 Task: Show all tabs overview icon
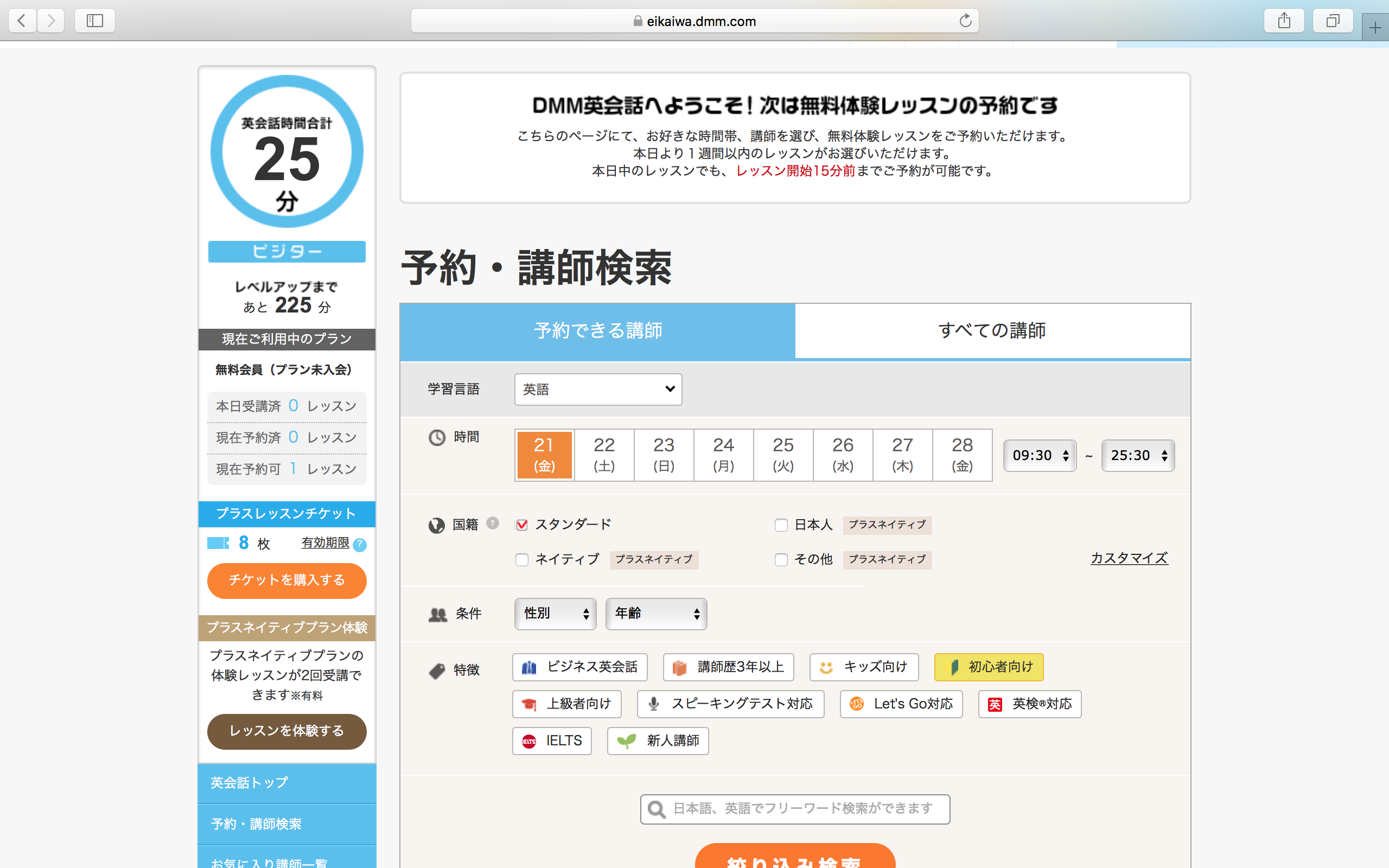pyautogui.click(x=1333, y=21)
